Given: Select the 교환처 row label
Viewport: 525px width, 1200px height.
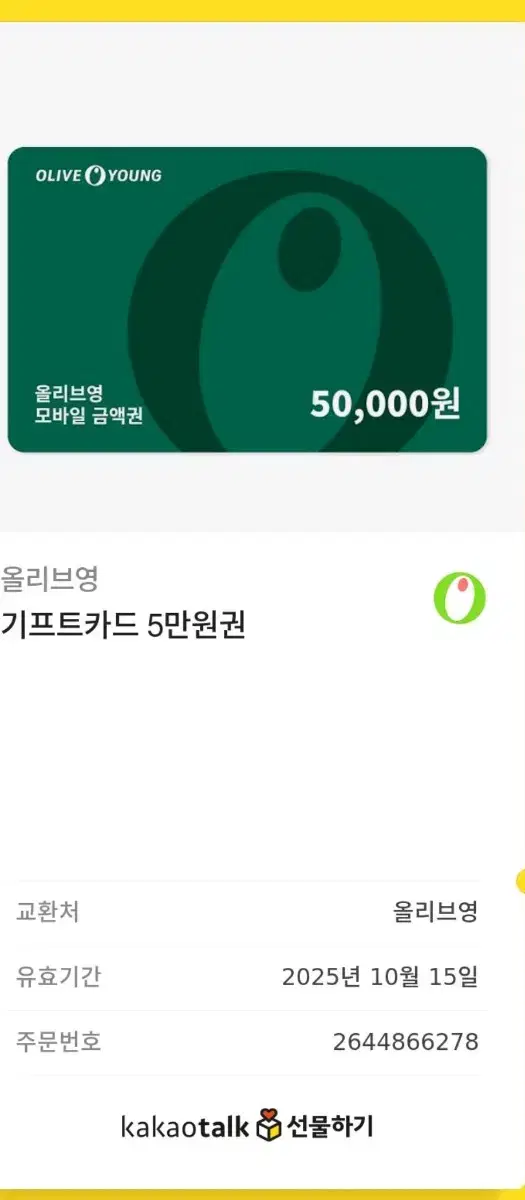Looking at the screenshot, I should click(48, 912).
